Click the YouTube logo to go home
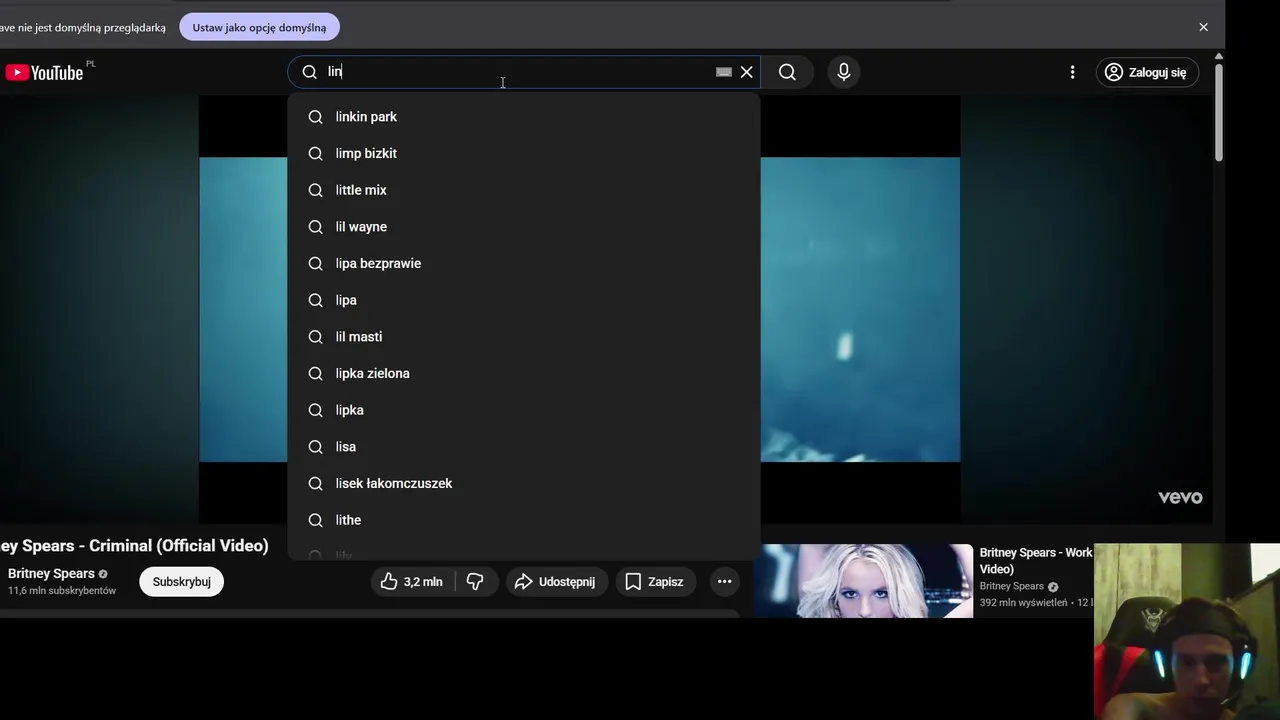Image resolution: width=1280 pixels, height=720 pixels. [x=44, y=72]
